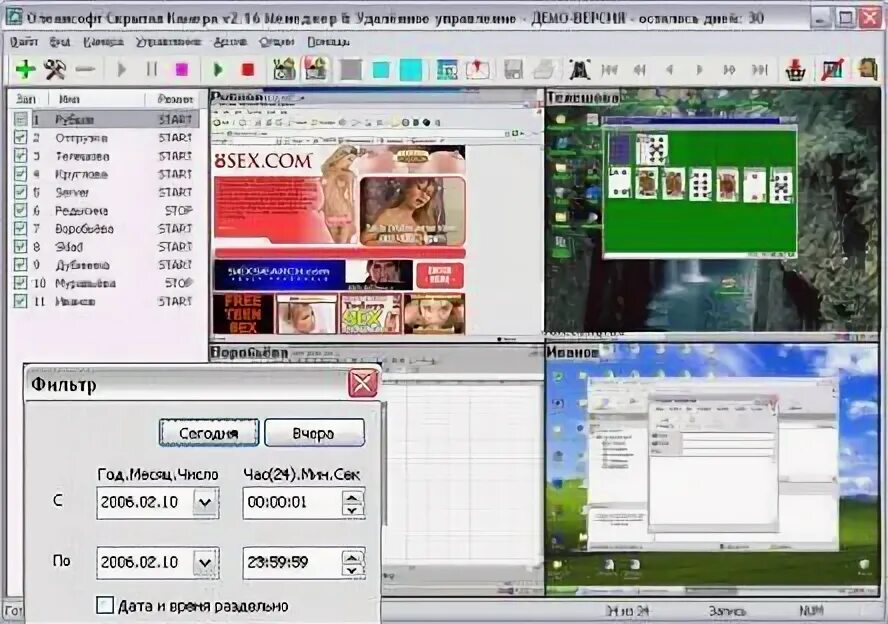Click the red-marked map toolbar icon
Screen dimensions: 888x624
pyautogui.click(x=478, y=70)
